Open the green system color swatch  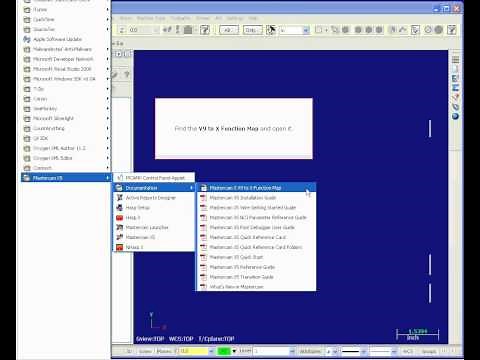pos(224,351)
